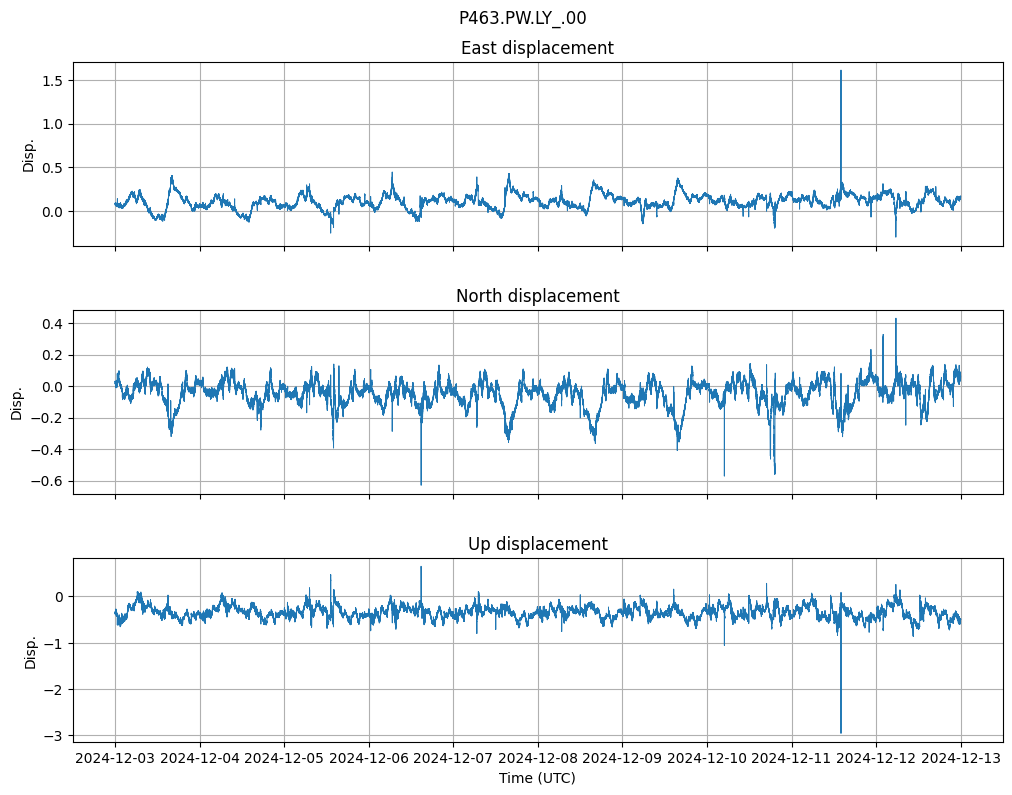Viewport: 1012px width, 795px height.
Task: Select the 2024-12-13 date tick label
Action: [961, 759]
